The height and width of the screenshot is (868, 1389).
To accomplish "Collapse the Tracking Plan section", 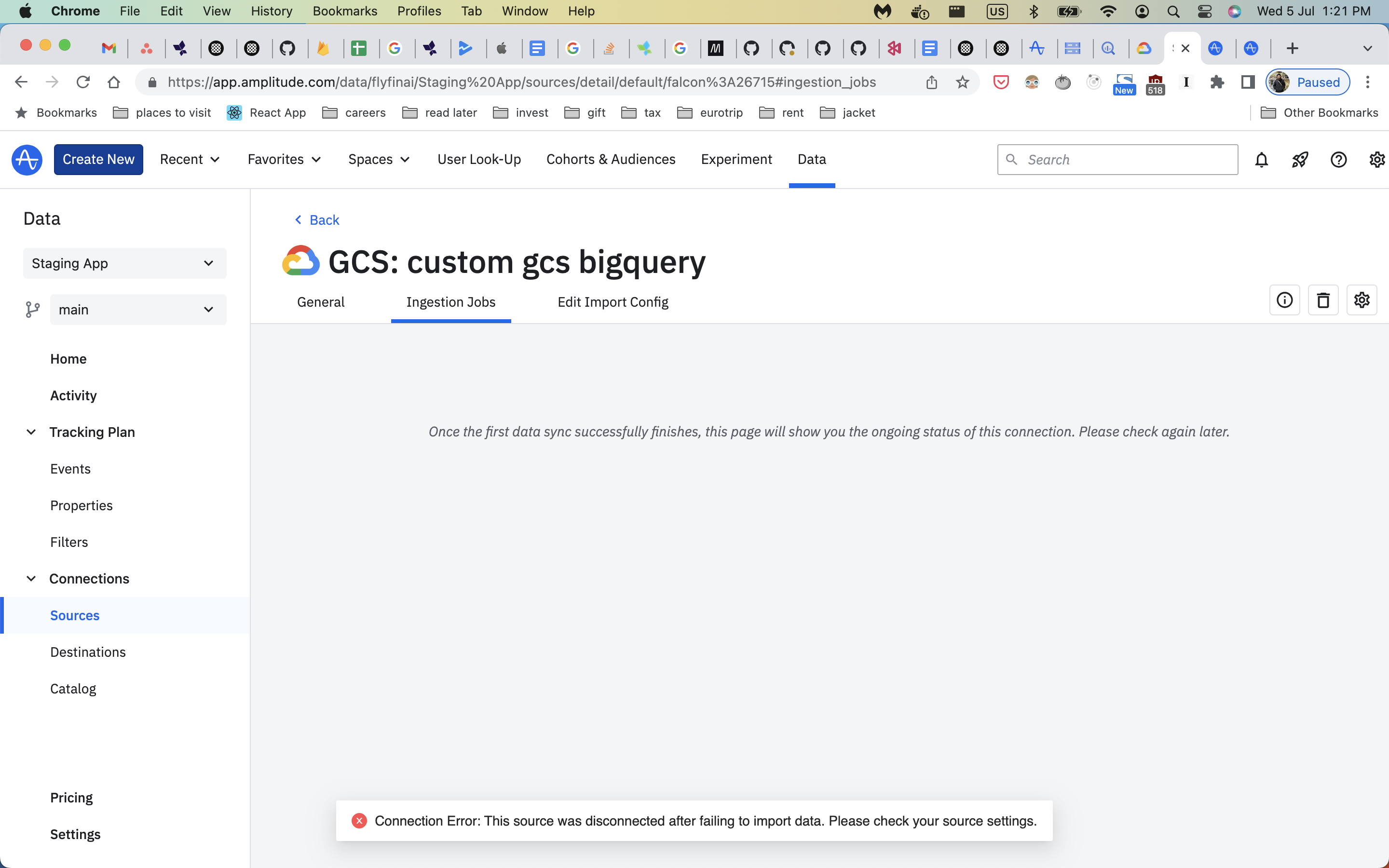I will coord(31,432).
